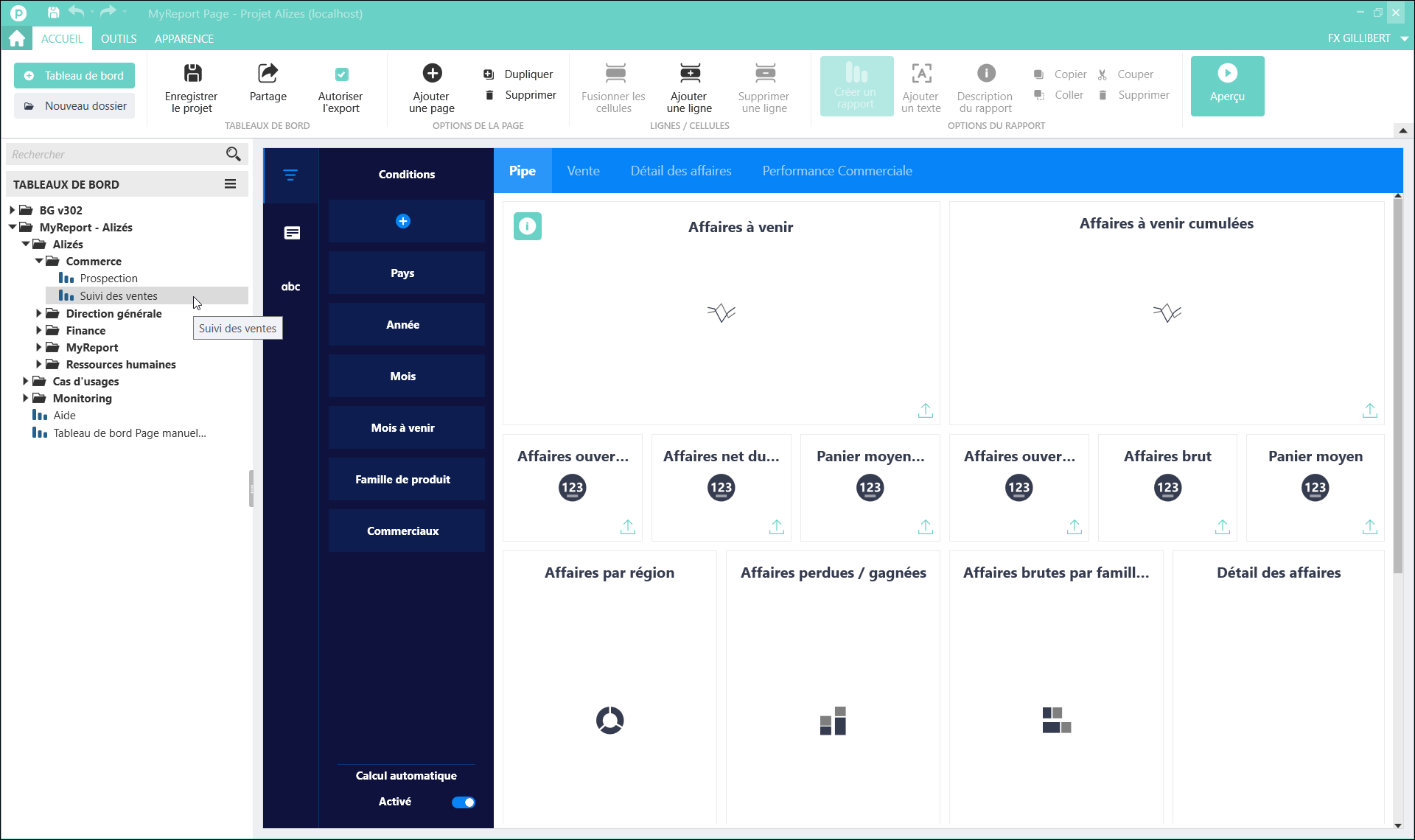Click the info icon on Affaires à venir
Viewport: 1415px width, 840px height.
(528, 226)
